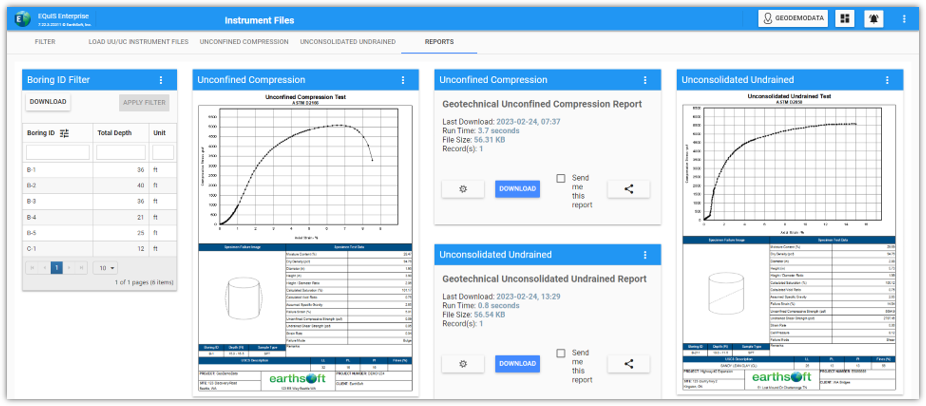Screen dimensions: 926x406
Task: Click page 1 in the grid pager
Action: (57, 268)
